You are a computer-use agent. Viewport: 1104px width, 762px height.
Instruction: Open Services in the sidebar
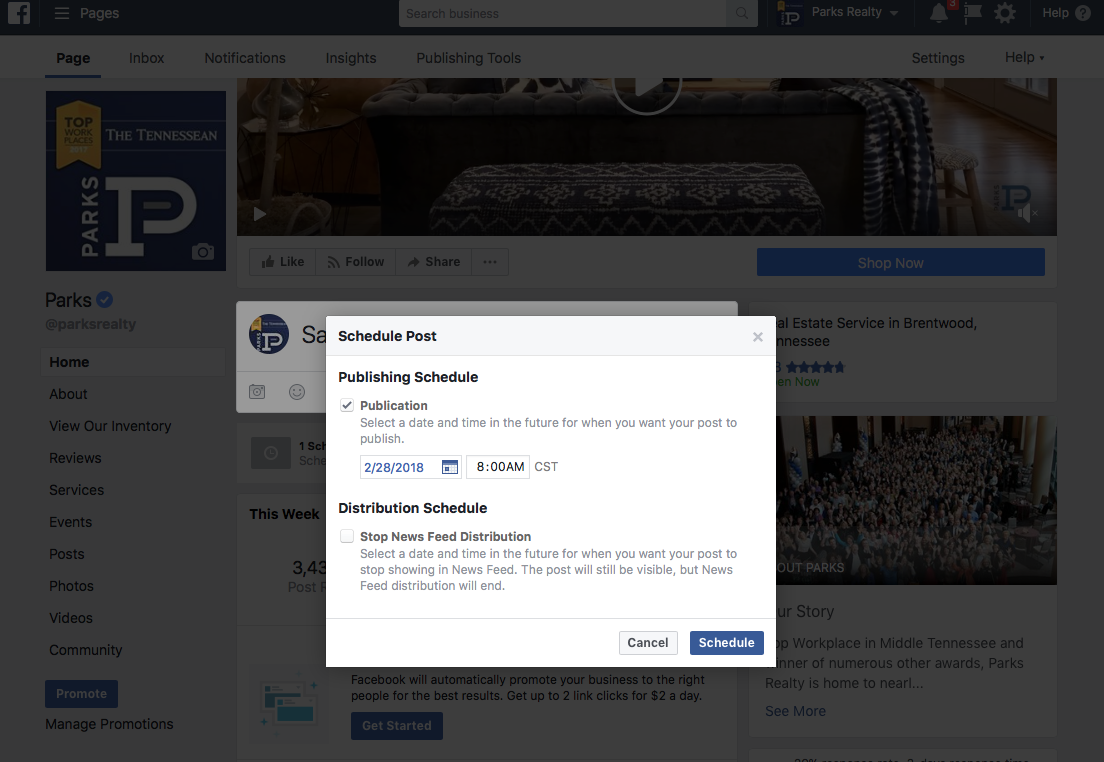[x=76, y=490]
